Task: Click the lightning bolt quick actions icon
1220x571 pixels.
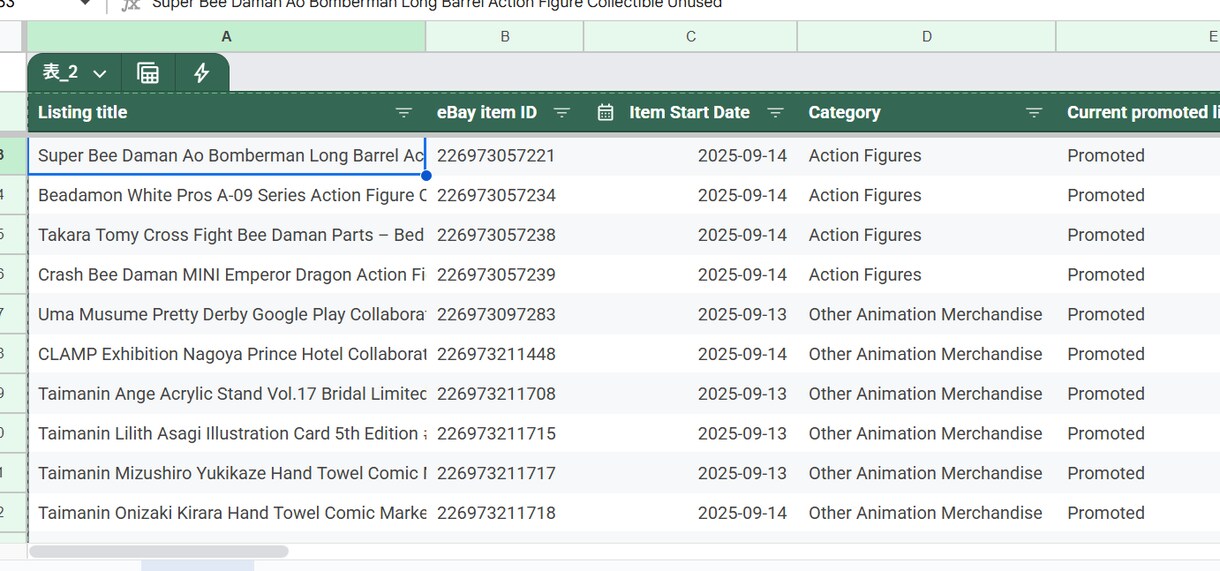Action: 201,73
